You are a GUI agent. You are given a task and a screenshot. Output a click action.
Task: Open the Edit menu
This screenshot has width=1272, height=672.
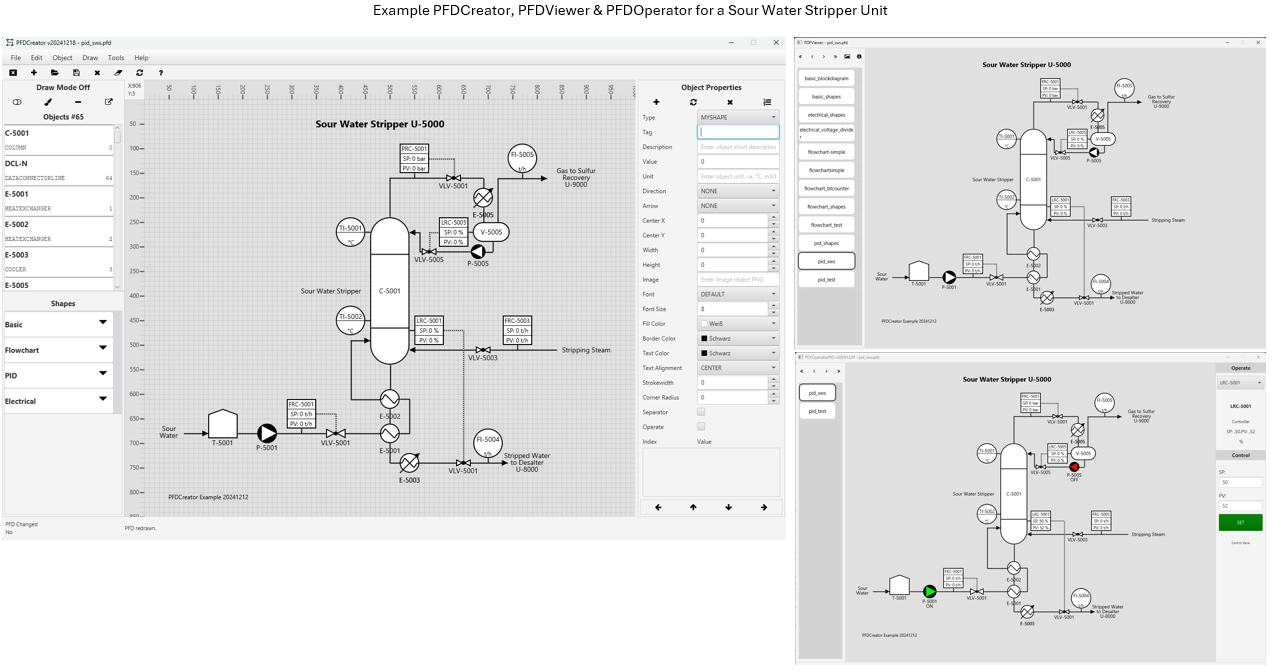[x=36, y=58]
